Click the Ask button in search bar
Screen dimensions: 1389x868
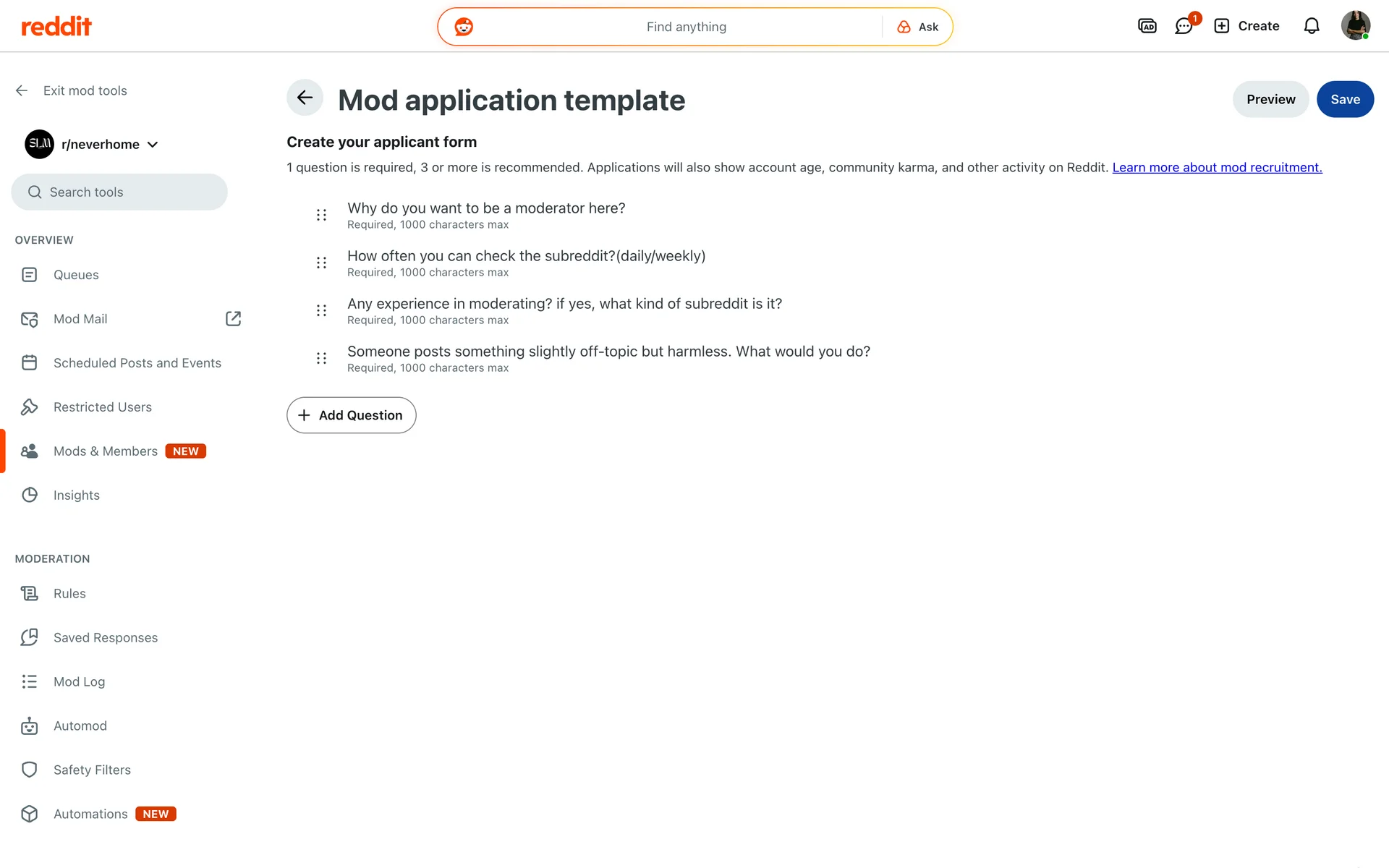click(x=918, y=27)
